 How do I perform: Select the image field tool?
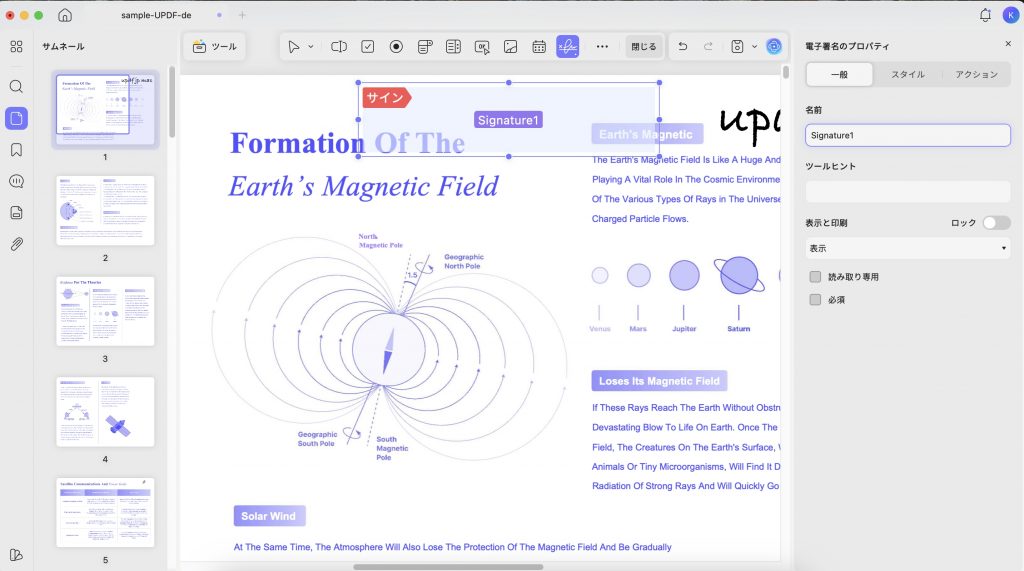pyautogui.click(x=511, y=46)
